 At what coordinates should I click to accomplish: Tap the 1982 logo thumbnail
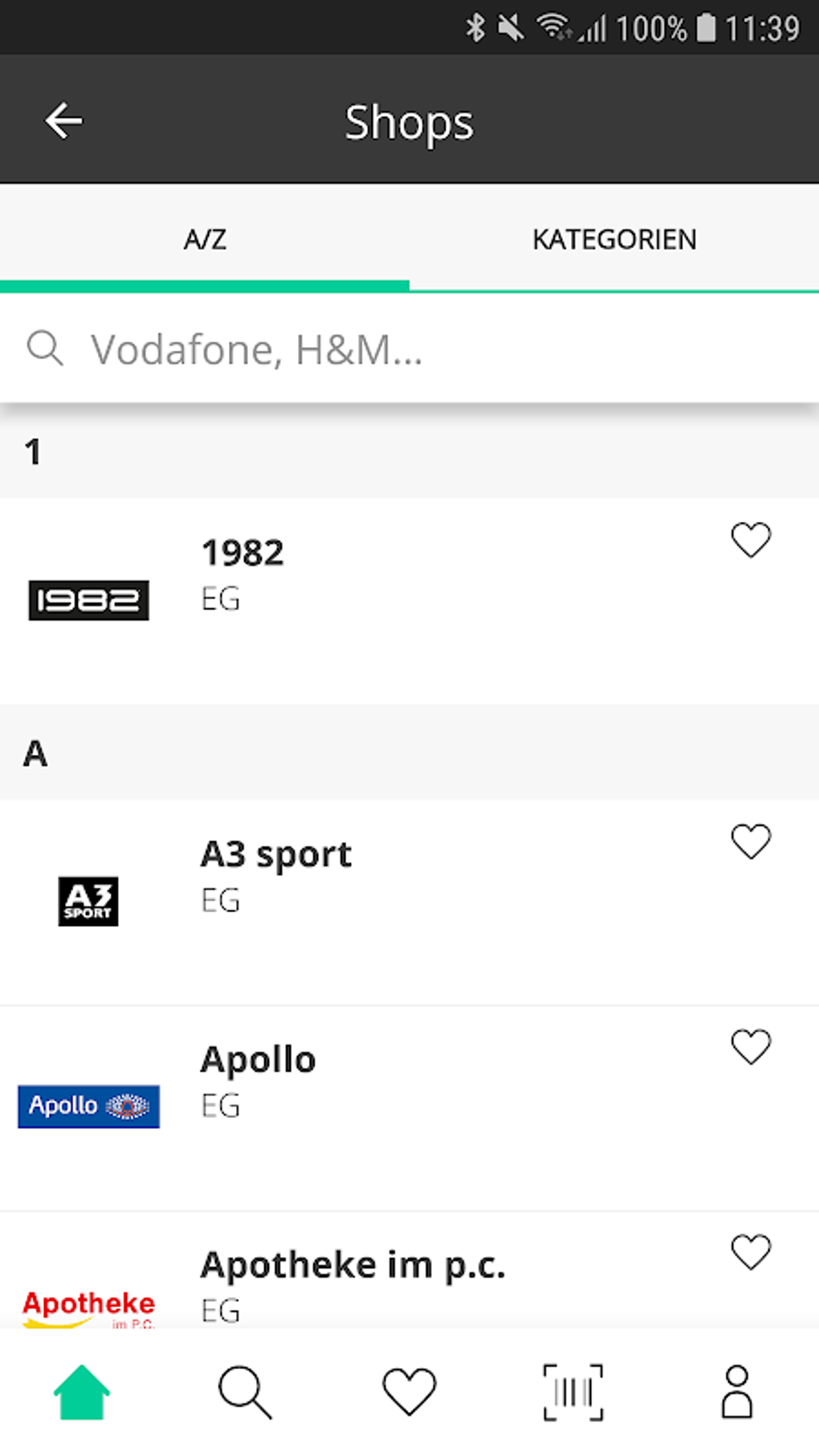88,600
